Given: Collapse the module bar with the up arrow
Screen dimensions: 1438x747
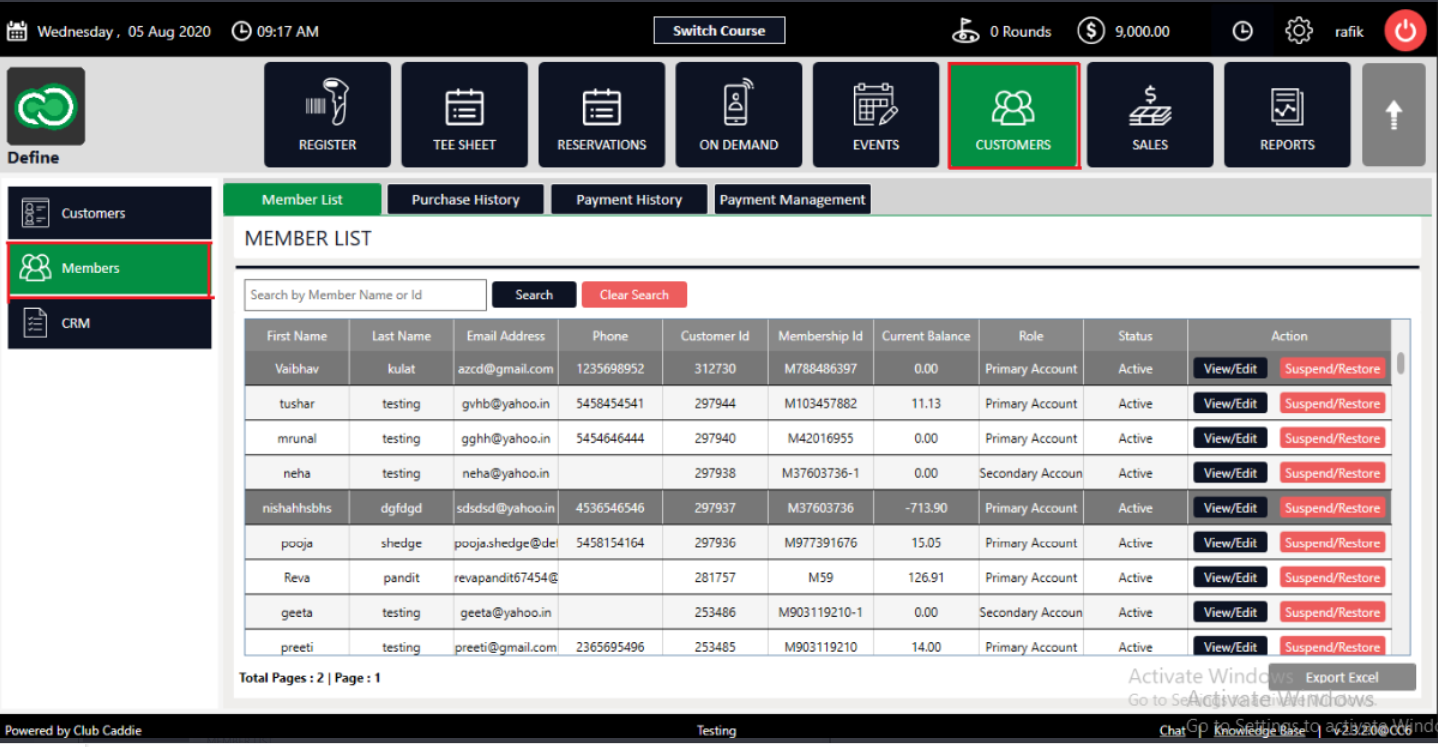Looking at the screenshot, I should 1393,114.
